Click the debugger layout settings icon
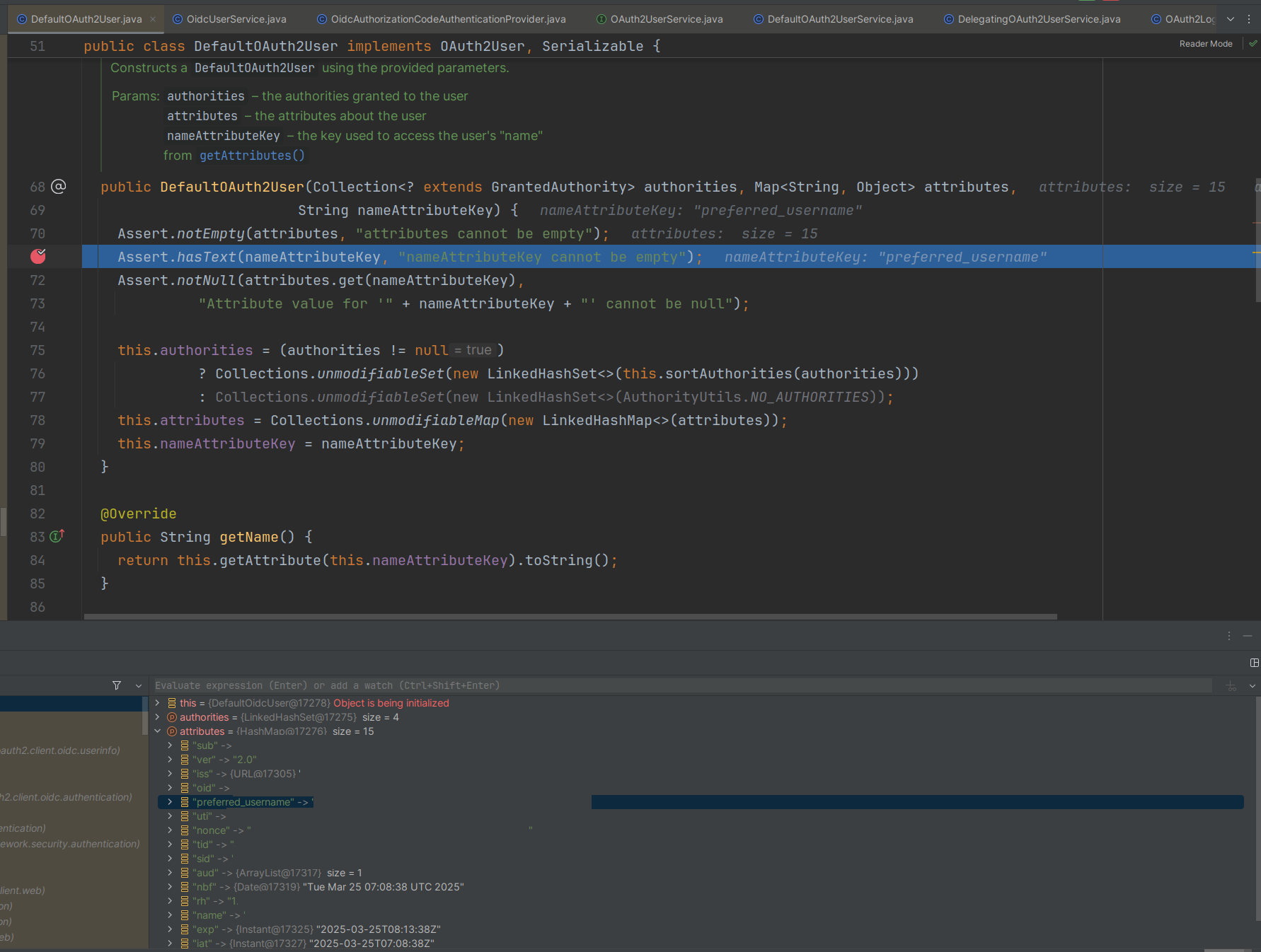Viewport: 1261px width, 952px height. pos(1254,663)
